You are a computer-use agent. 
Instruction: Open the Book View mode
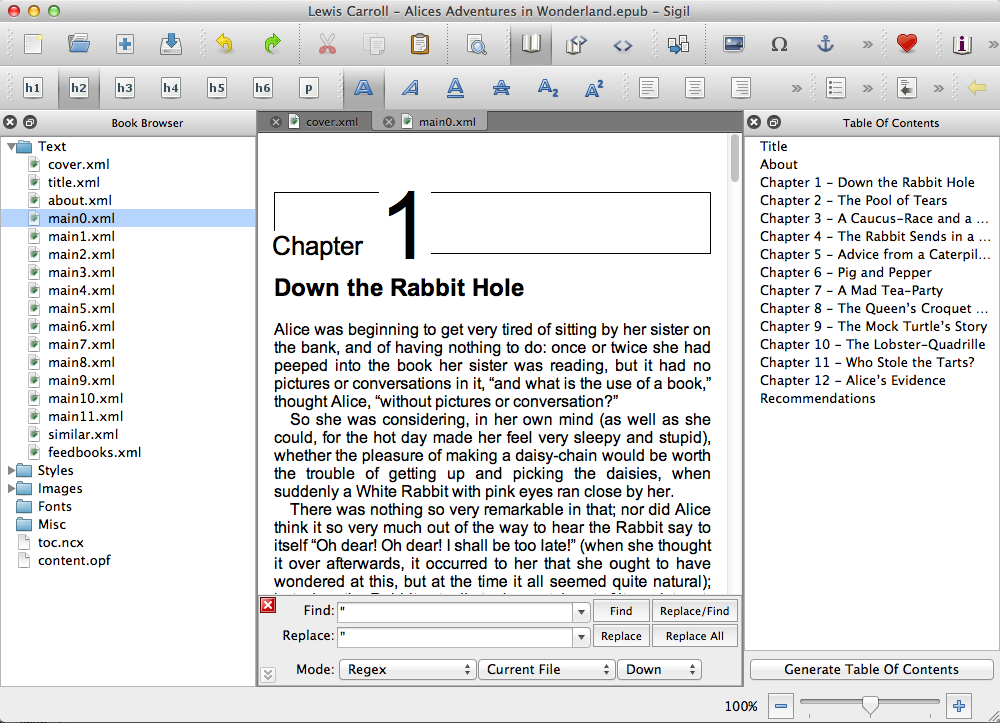point(531,44)
